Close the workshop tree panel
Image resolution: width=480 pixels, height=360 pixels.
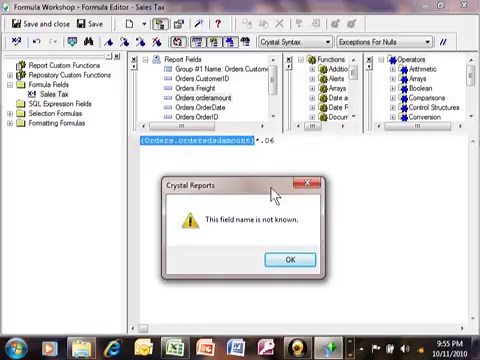tap(117, 56)
